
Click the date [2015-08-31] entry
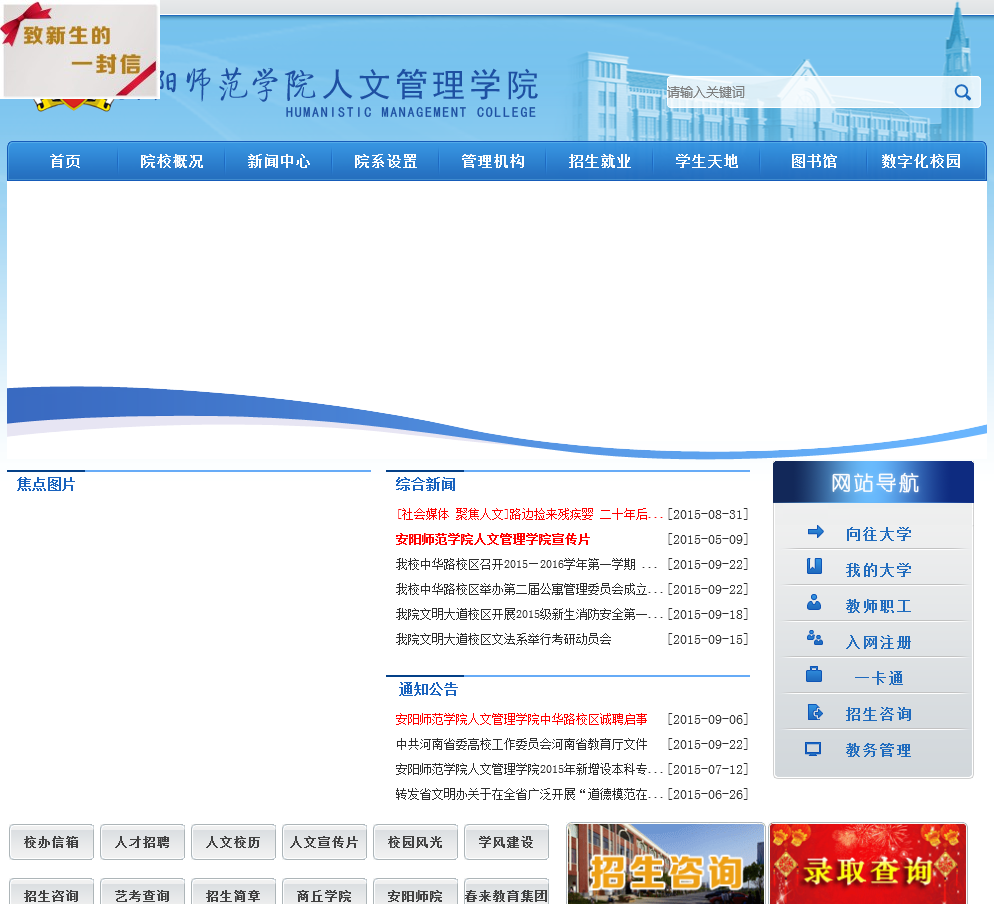(708, 514)
